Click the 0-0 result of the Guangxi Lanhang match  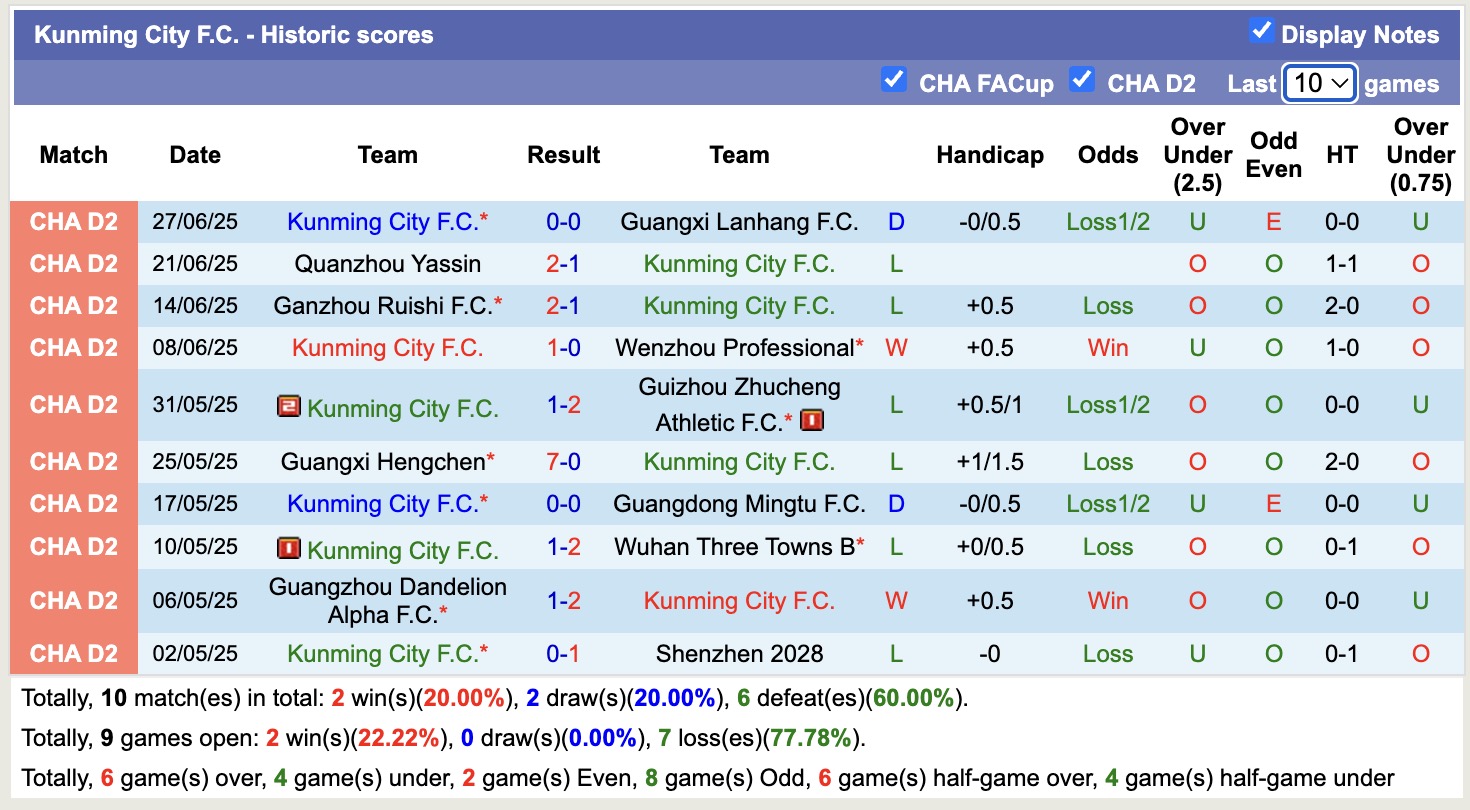click(x=564, y=222)
